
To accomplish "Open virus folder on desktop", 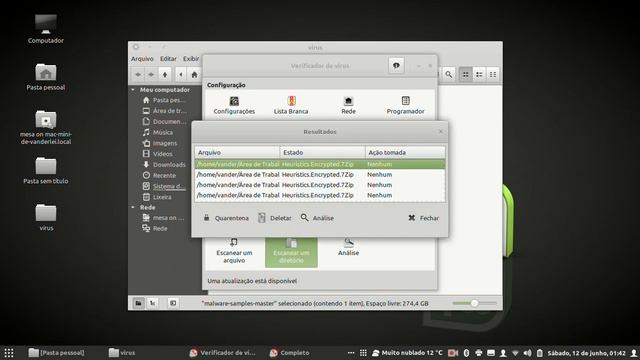I will click(x=46, y=217).
